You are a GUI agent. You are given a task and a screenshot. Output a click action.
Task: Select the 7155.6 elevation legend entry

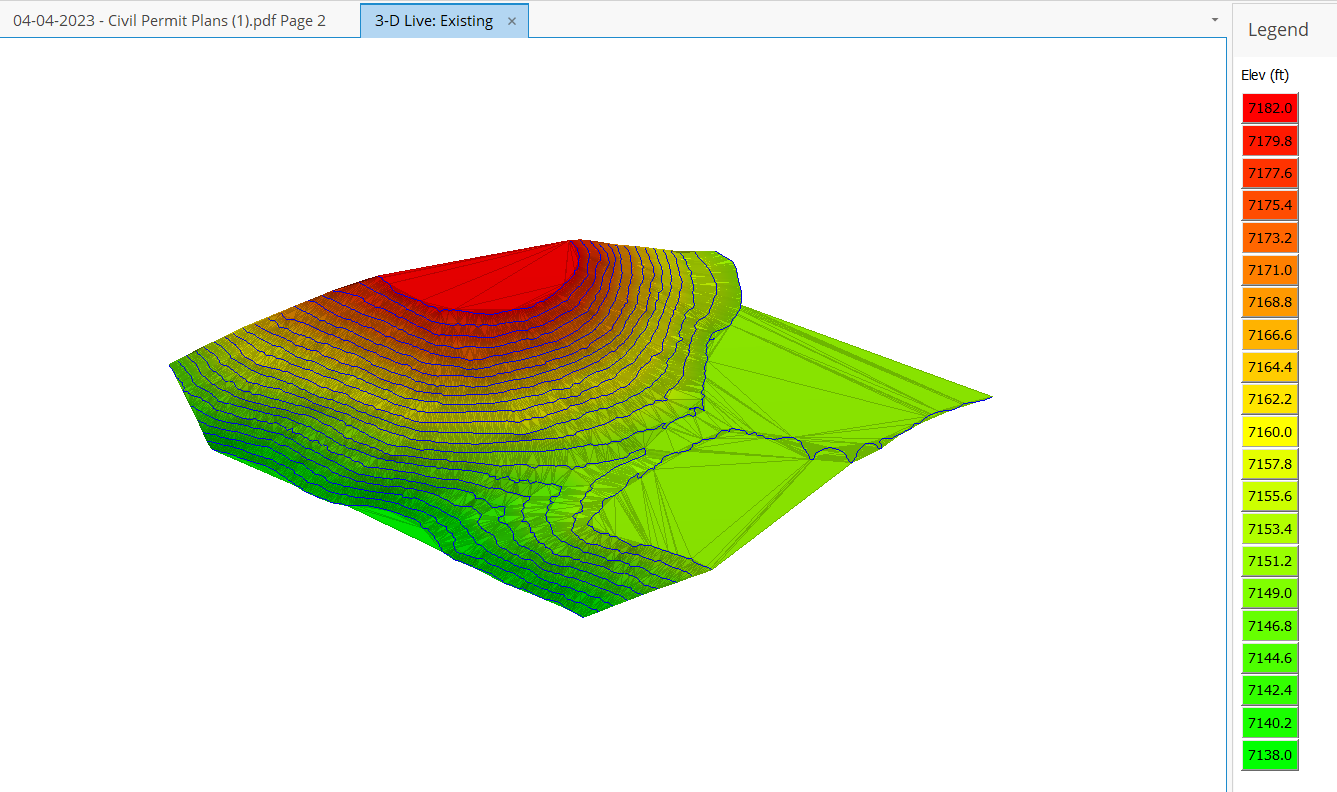1270,496
